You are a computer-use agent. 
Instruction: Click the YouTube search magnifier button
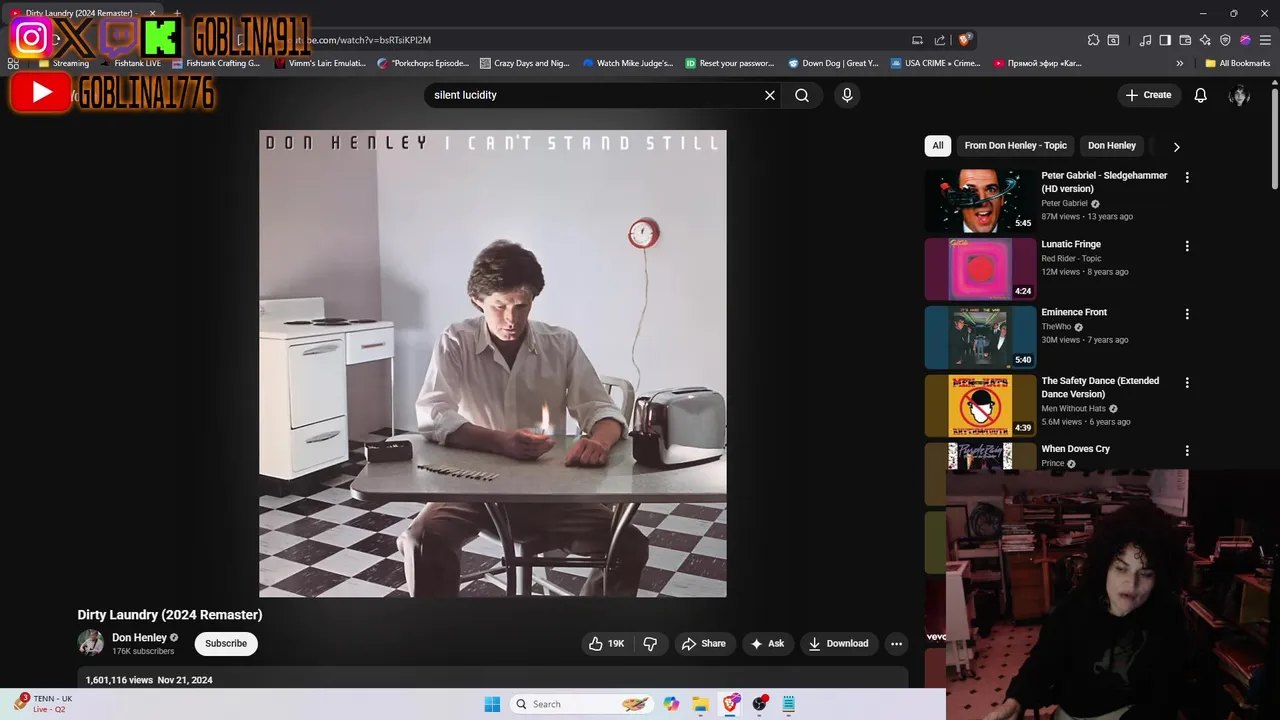pos(802,95)
